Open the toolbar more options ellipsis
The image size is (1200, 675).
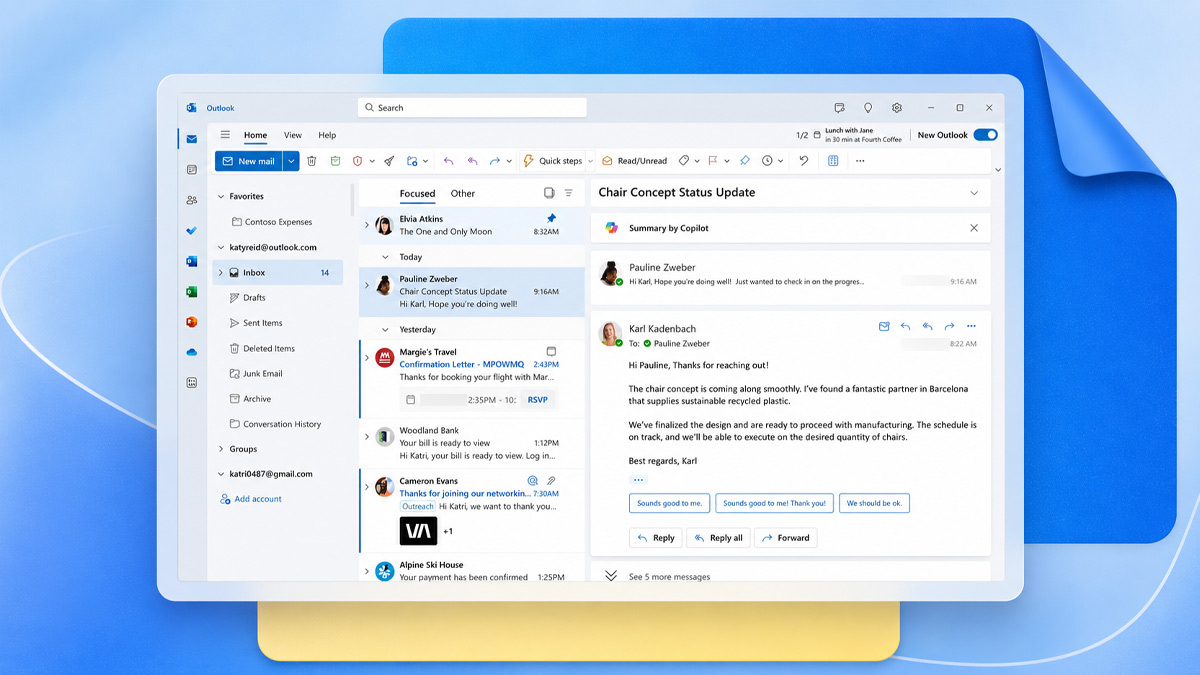tap(859, 161)
